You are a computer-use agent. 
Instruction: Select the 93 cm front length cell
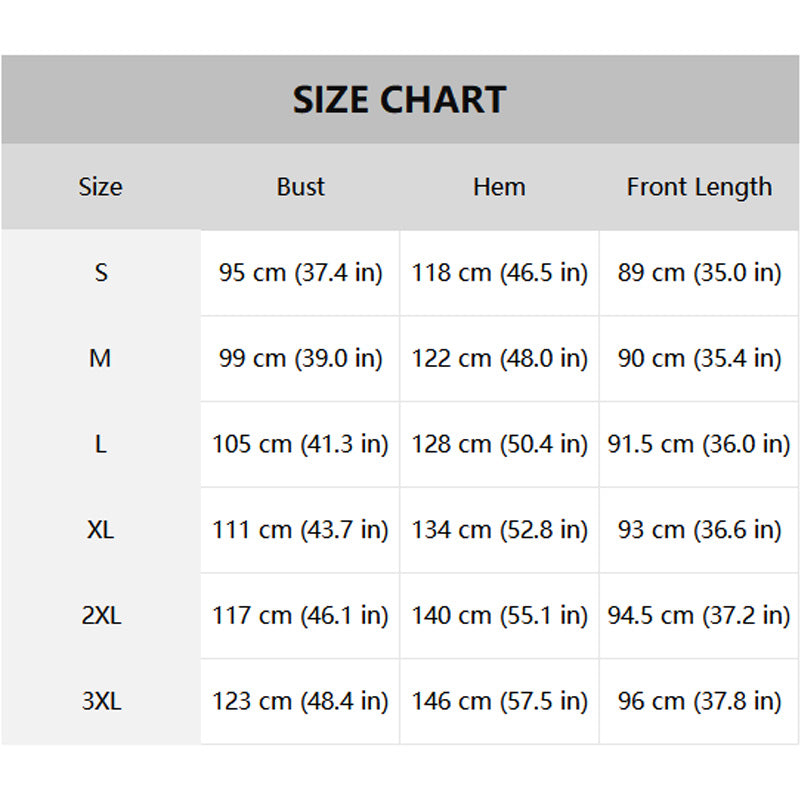coord(699,530)
